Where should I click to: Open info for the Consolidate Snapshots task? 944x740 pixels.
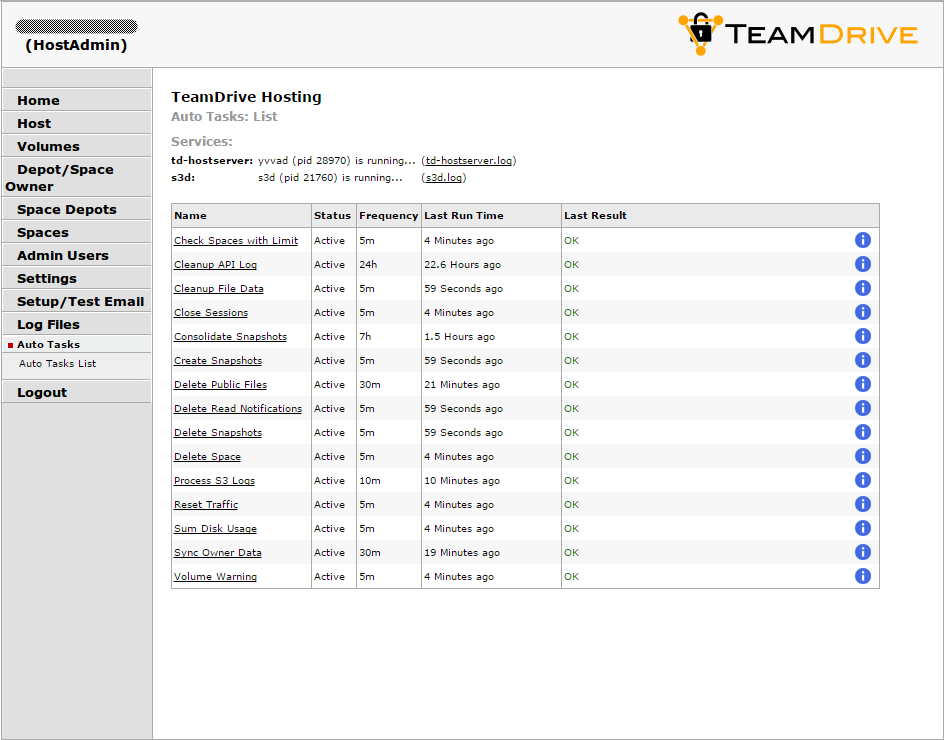(862, 336)
